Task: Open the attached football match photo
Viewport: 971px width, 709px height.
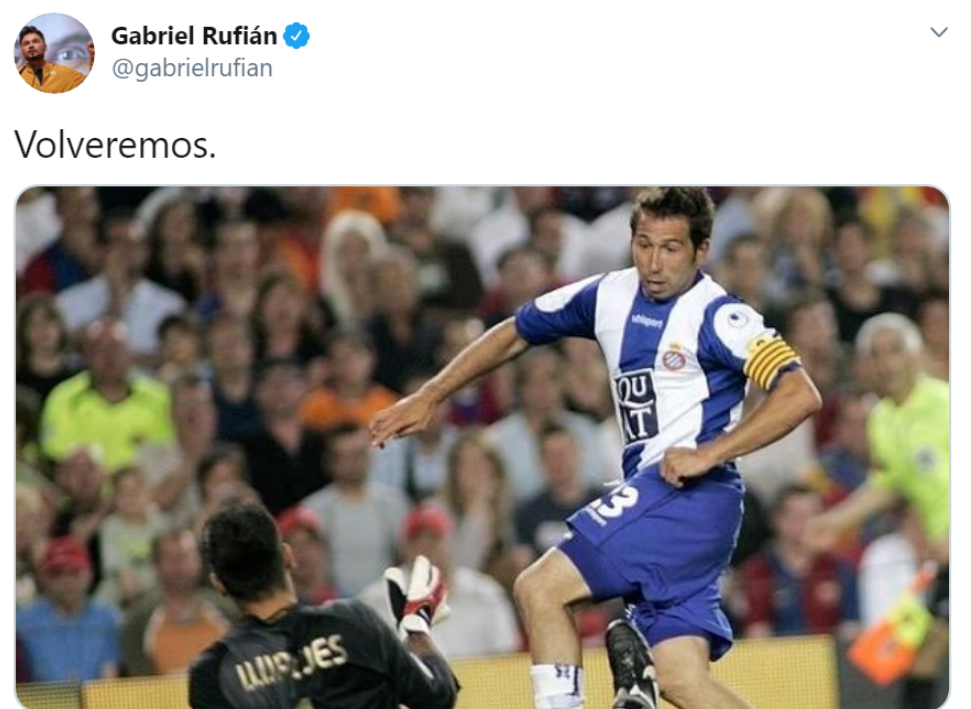Action: point(482,447)
